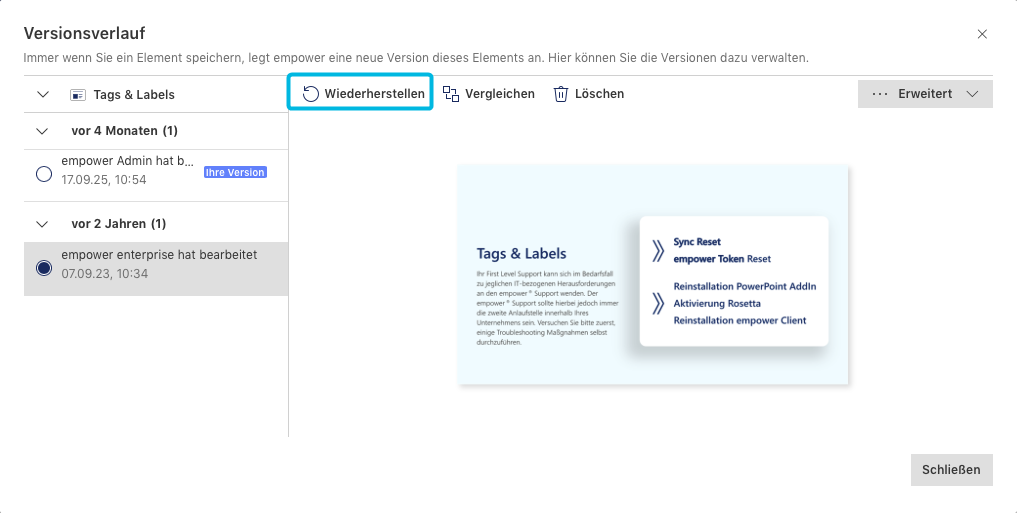Click the 'Wiederherstellen' label text

374,94
